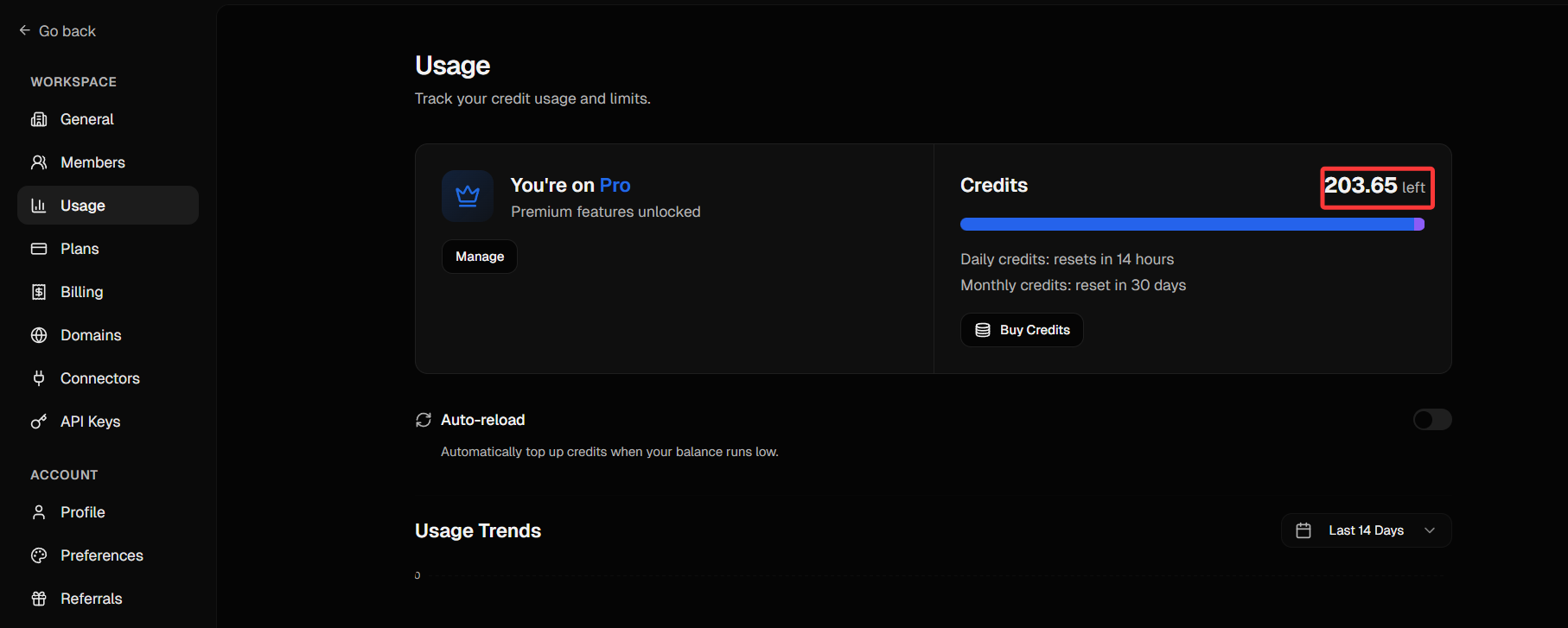This screenshot has width=1568, height=628.
Task: Expand date range chevron arrow
Action: (x=1430, y=530)
